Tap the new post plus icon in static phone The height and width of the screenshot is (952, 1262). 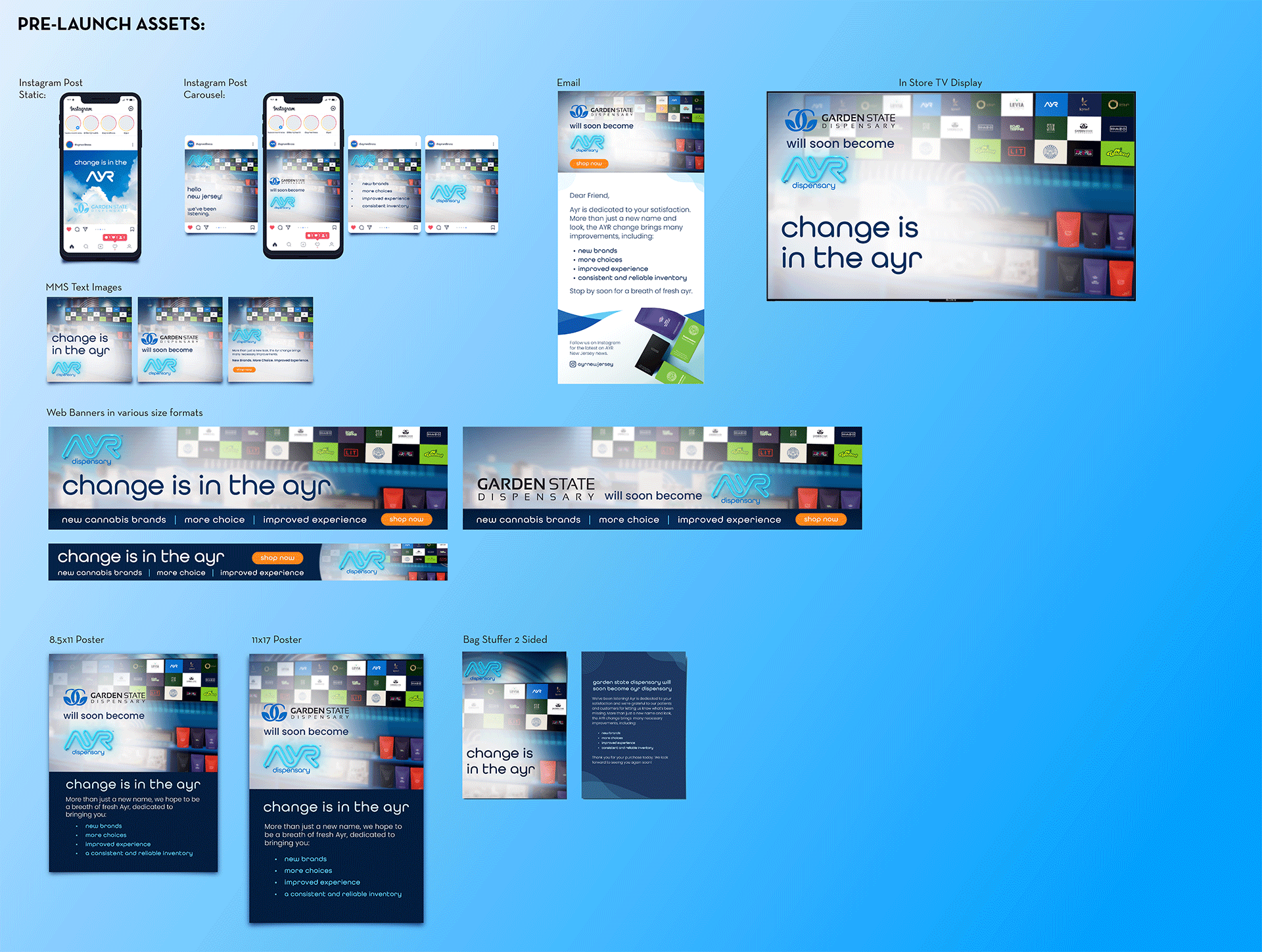[101, 247]
